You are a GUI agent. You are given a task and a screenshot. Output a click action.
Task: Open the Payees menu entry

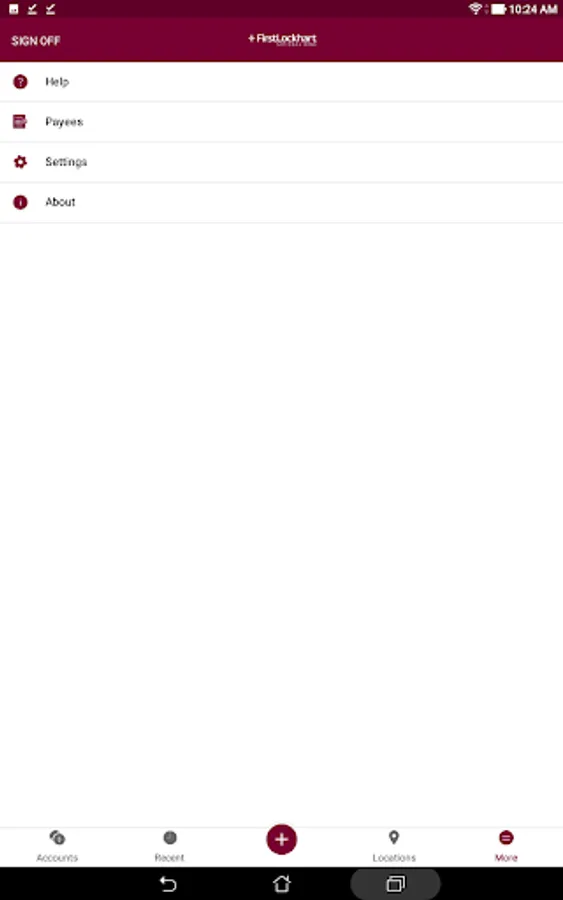tap(281, 122)
